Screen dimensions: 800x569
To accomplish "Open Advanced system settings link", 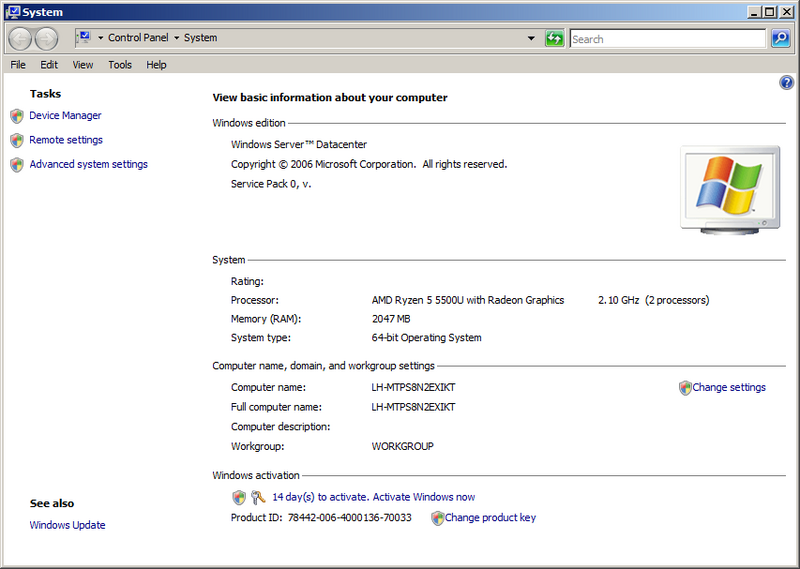I will point(88,164).
